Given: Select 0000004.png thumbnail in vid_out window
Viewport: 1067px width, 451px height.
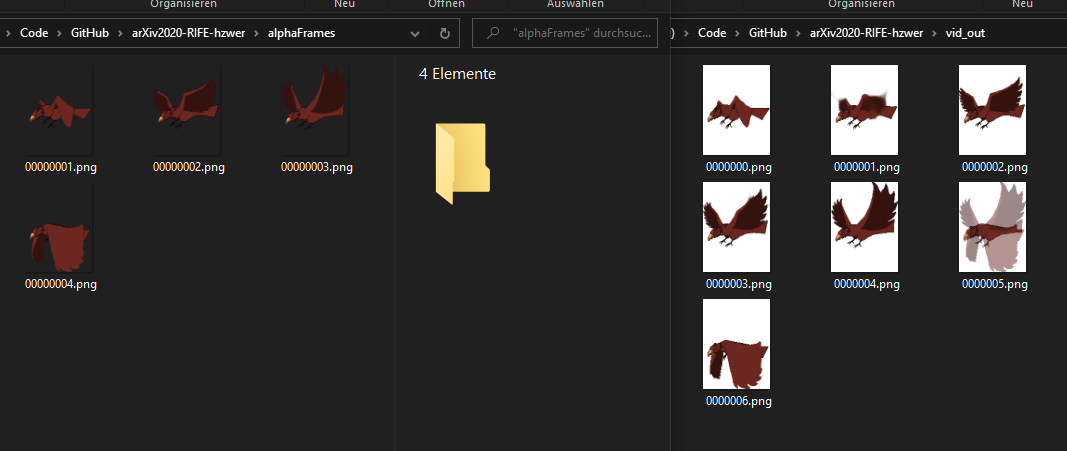Looking at the screenshot, I should 864,227.
